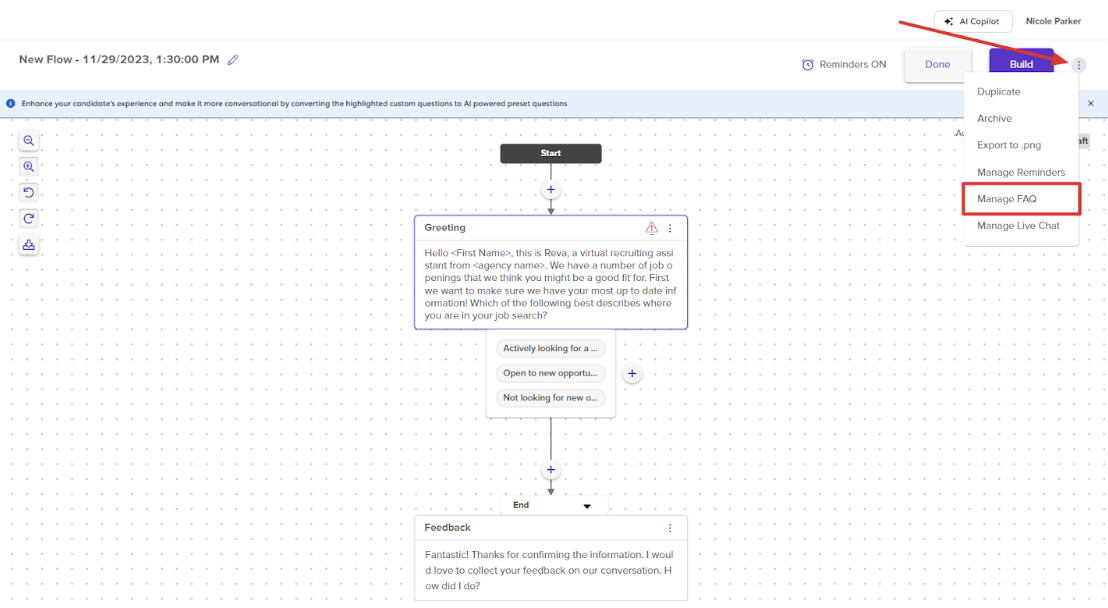
Task: Click the Reminders clock icon
Action: click(x=808, y=64)
